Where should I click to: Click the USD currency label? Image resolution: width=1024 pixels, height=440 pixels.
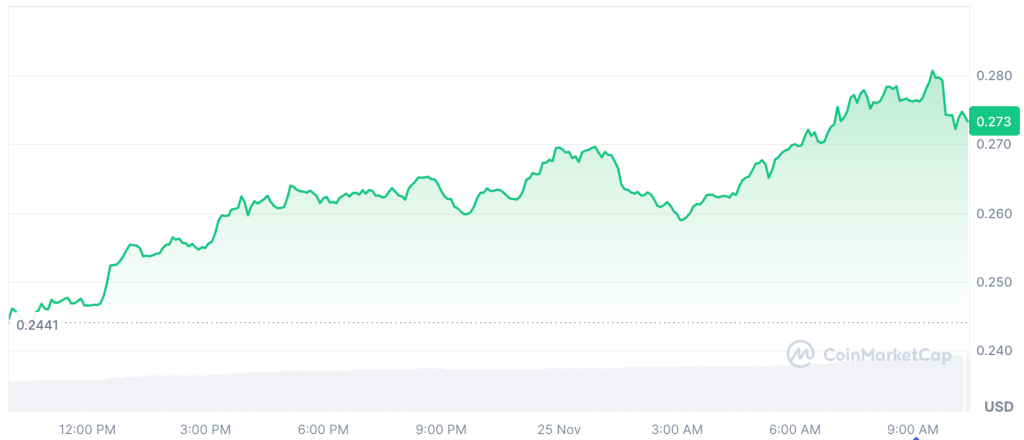pos(998,406)
